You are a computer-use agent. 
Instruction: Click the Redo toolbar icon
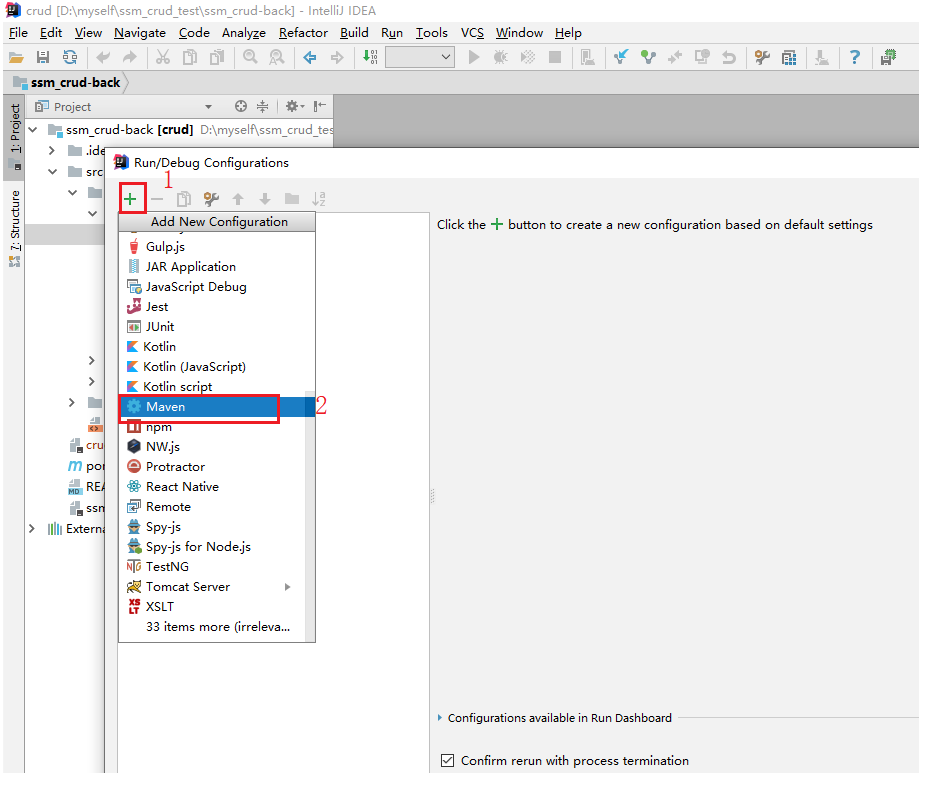point(129,57)
